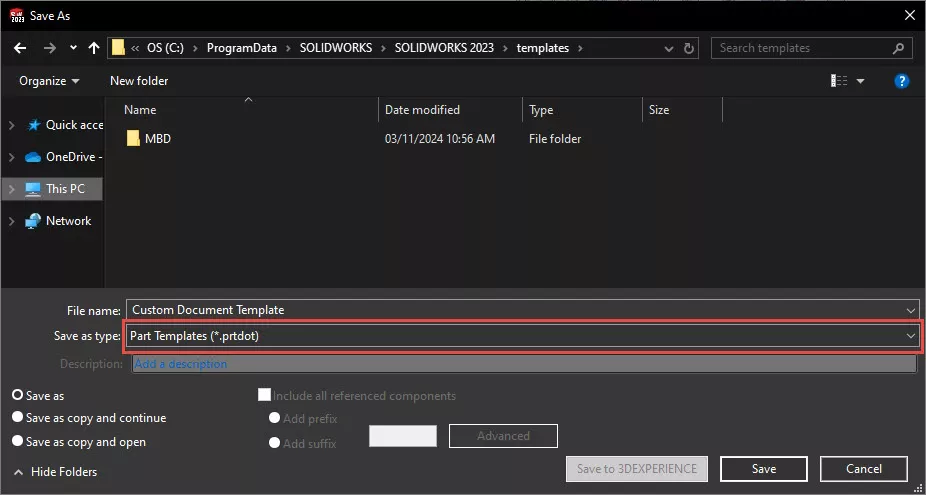Viewport: 926px width, 495px height.
Task: Select OneDrive in navigation pane
Action: pos(64,157)
